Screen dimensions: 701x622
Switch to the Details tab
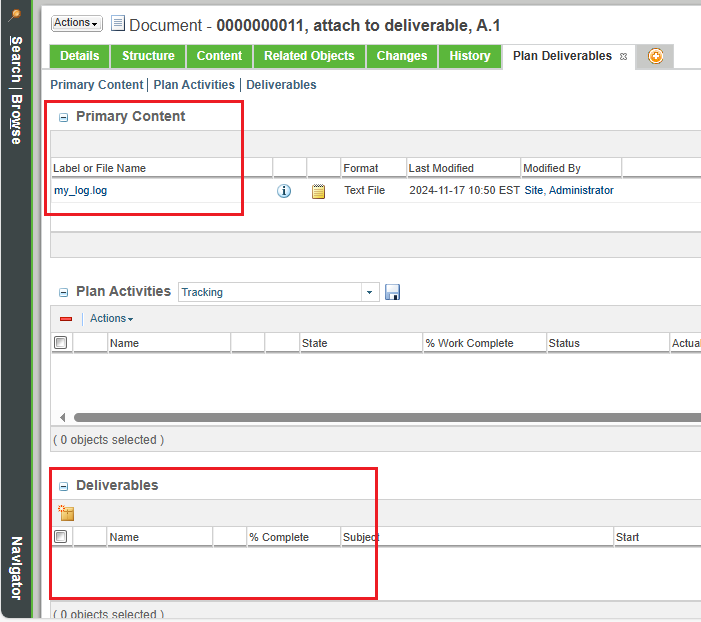79,56
